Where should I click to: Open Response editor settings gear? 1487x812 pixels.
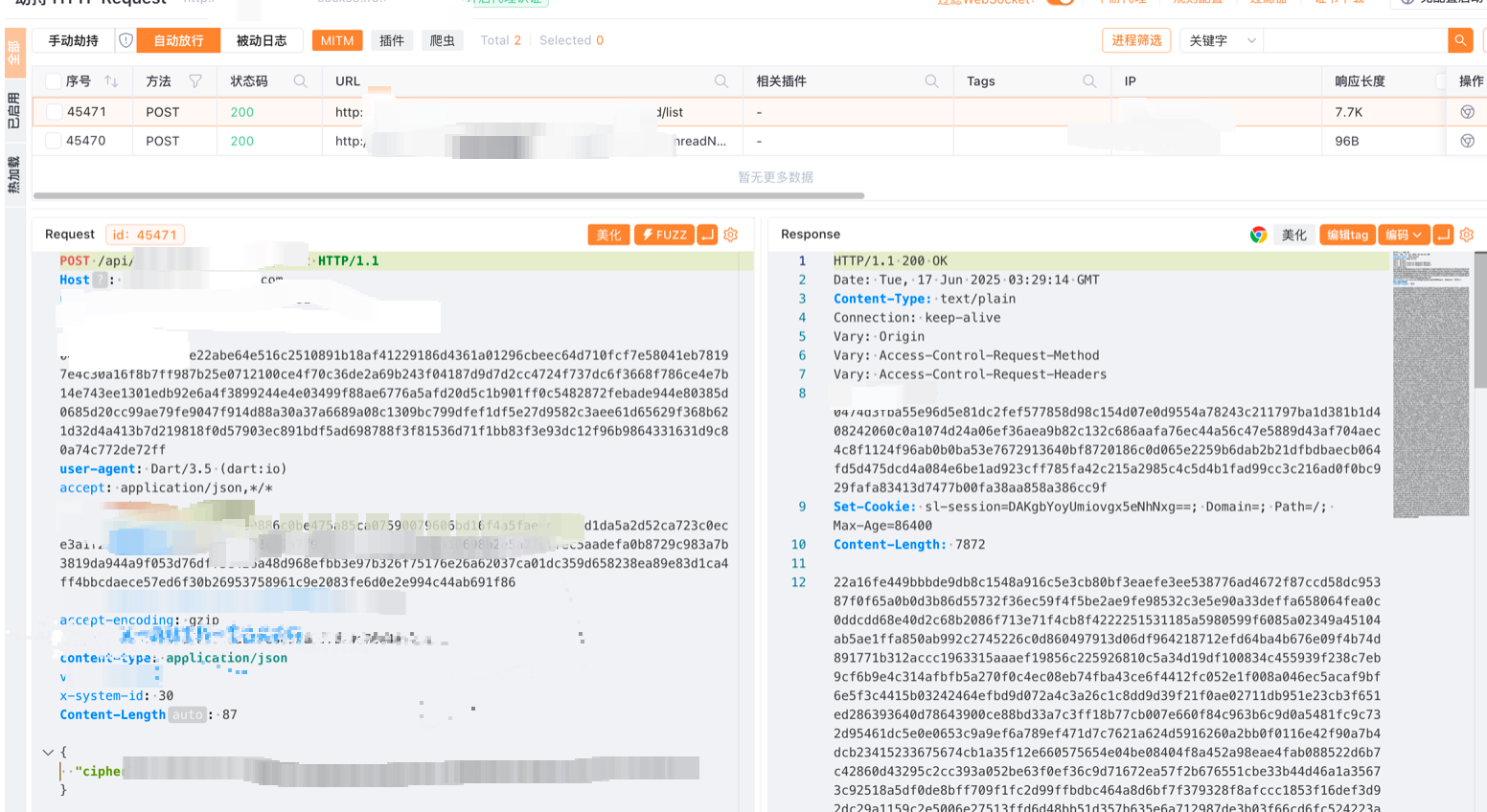1467,235
